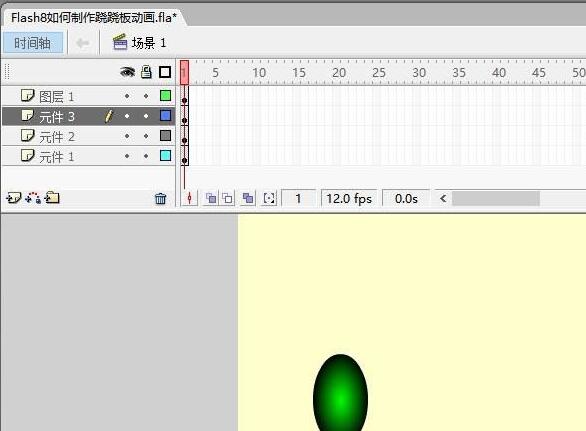Click the 12.0 fps frame rate field
This screenshot has height=431, width=586.
349,198
